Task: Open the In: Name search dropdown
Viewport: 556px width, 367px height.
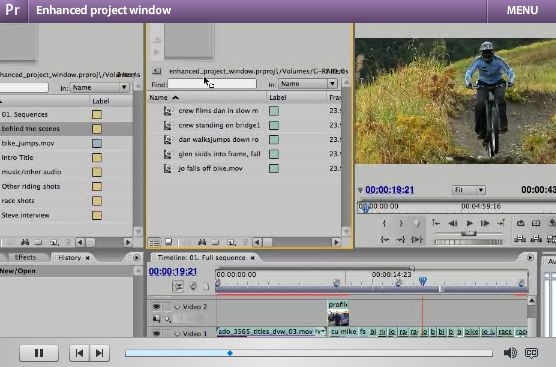Action: [307, 84]
